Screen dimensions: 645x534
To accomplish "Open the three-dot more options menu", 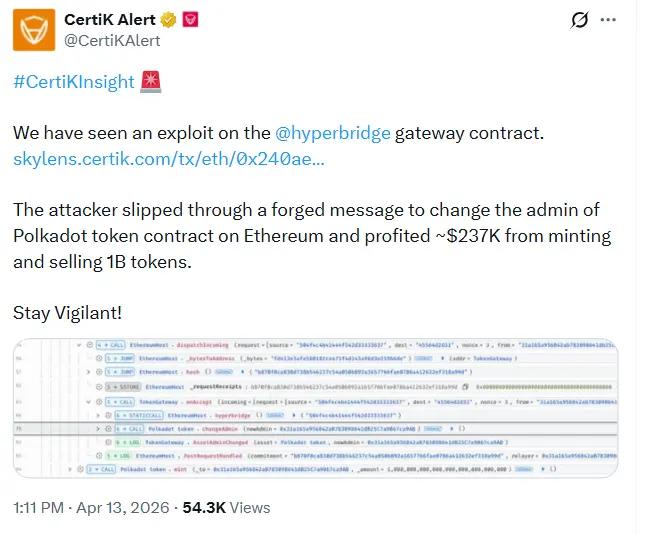I will tap(608, 21).
